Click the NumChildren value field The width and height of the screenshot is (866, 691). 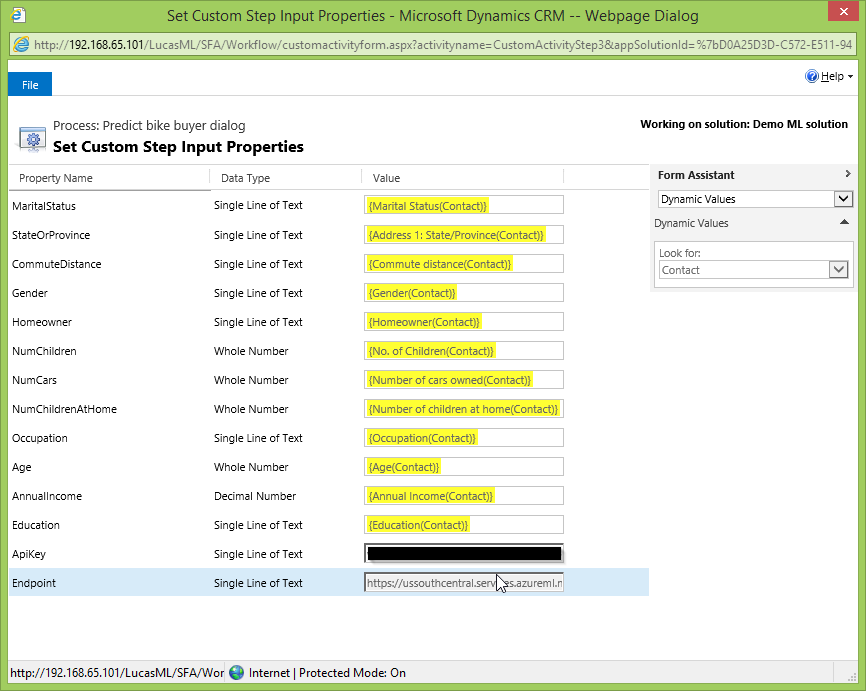[464, 350]
